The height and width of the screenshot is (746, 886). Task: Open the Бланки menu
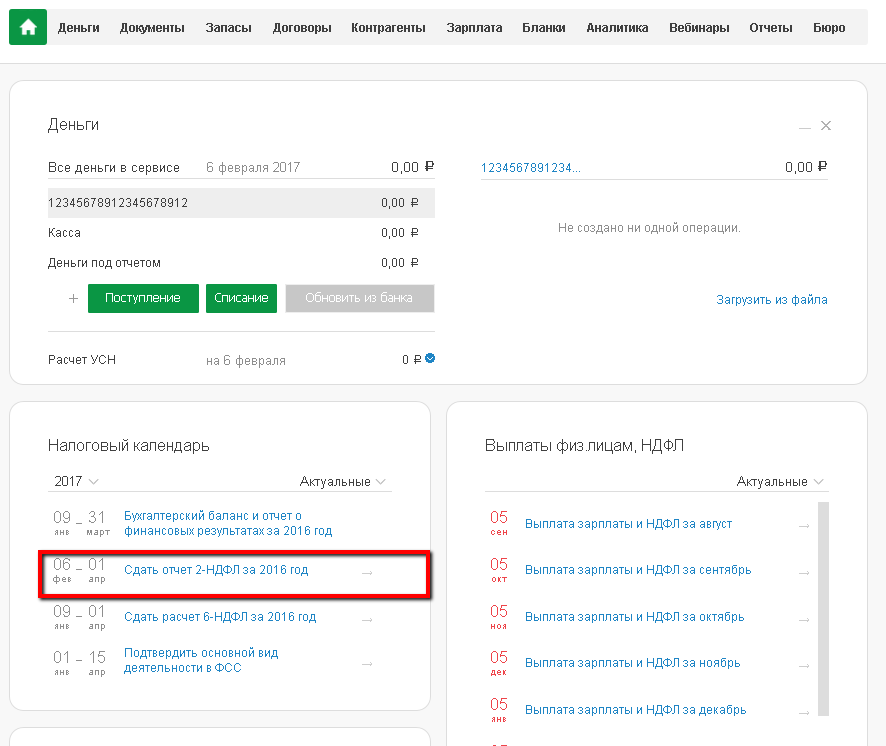(544, 28)
